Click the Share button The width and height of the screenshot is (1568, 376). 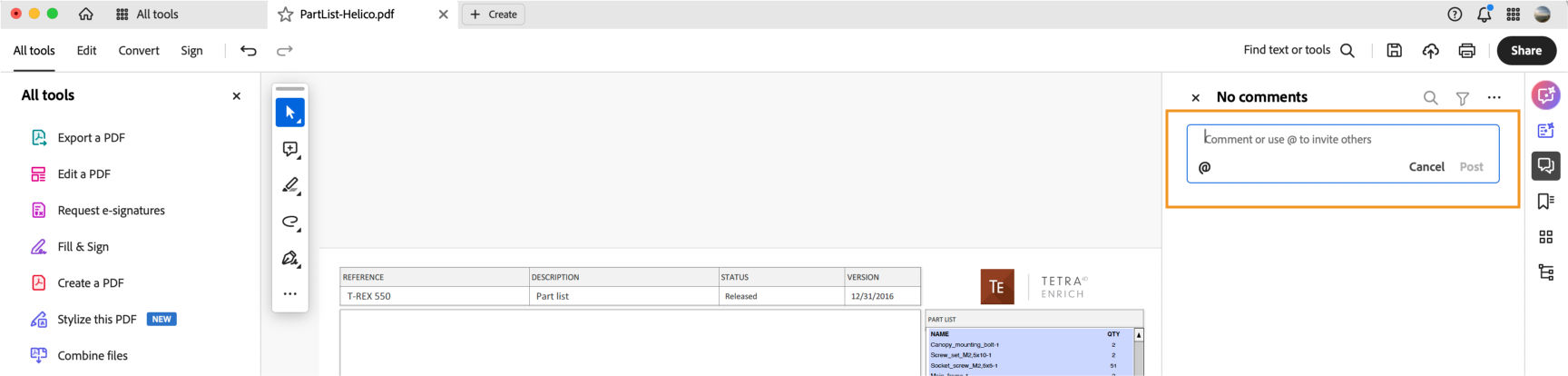point(1525,51)
